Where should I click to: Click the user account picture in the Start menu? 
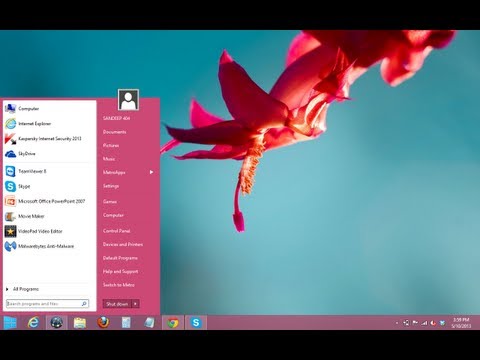click(x=128, y=100)
